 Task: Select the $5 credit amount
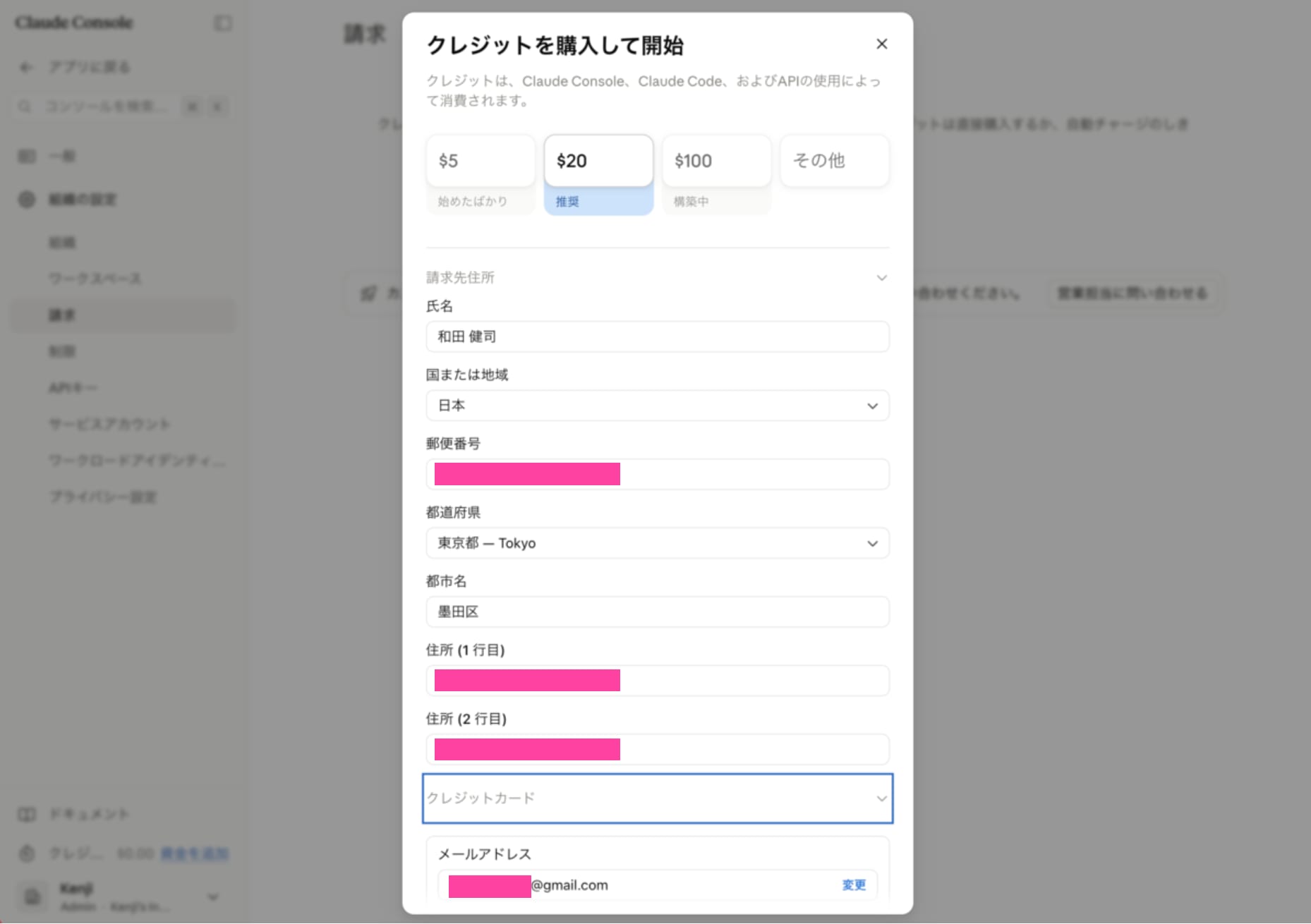[x=481, y=161]
